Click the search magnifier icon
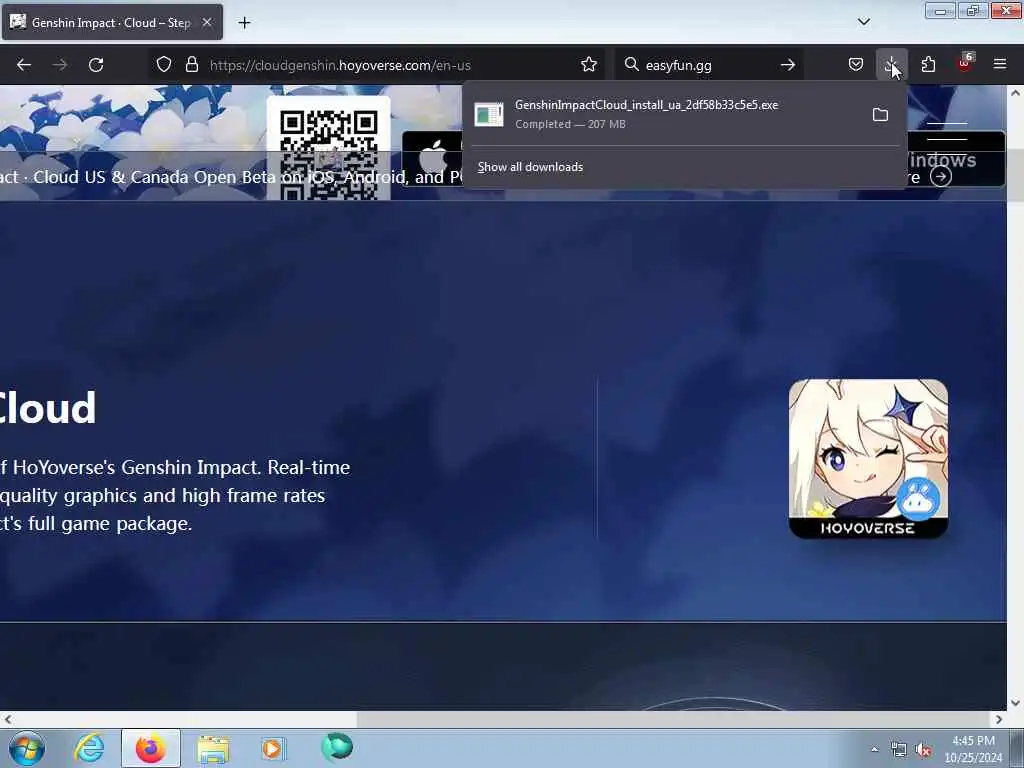 tap(631, 65)
